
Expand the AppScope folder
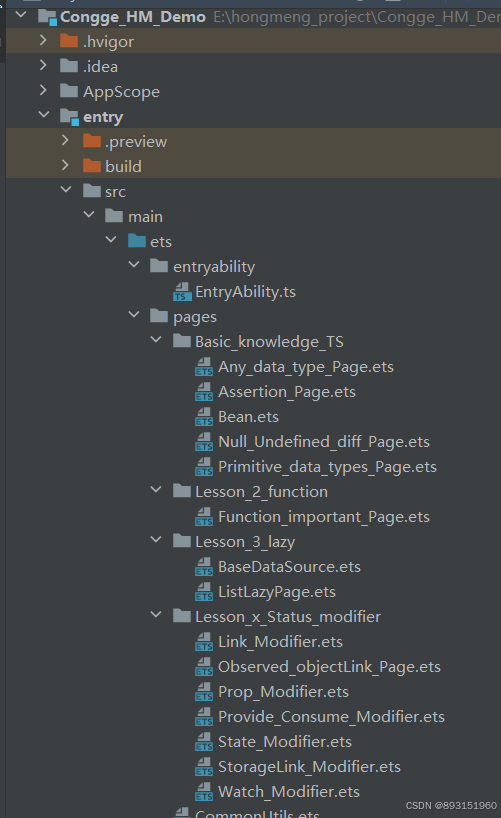pos(43,90)
